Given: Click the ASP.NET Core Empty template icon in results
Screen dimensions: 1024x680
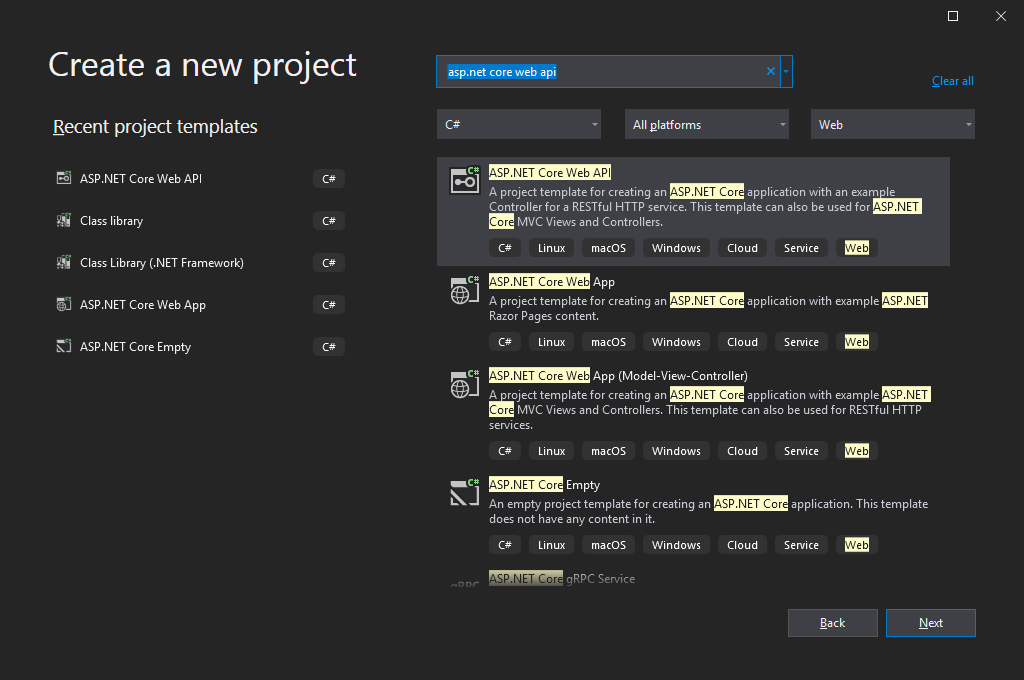Looking at the screenshot, I should pos(464,493).
